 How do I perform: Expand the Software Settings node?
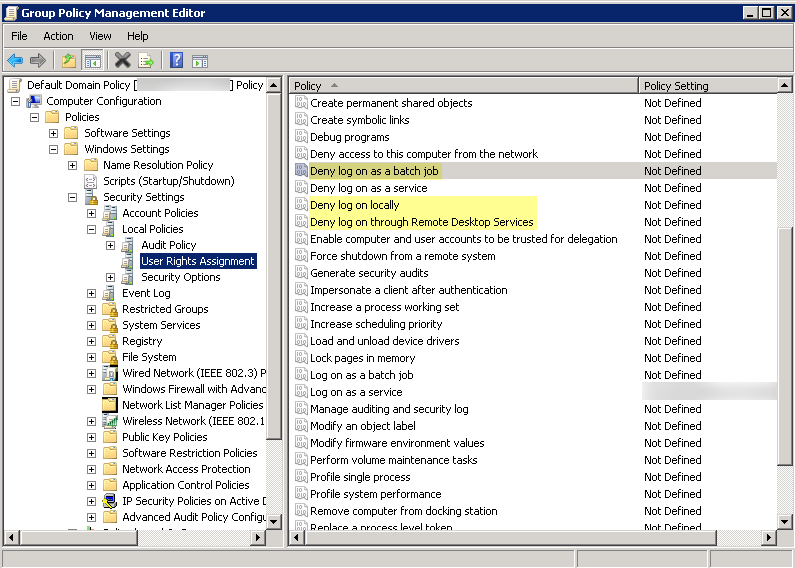[54, 133]
